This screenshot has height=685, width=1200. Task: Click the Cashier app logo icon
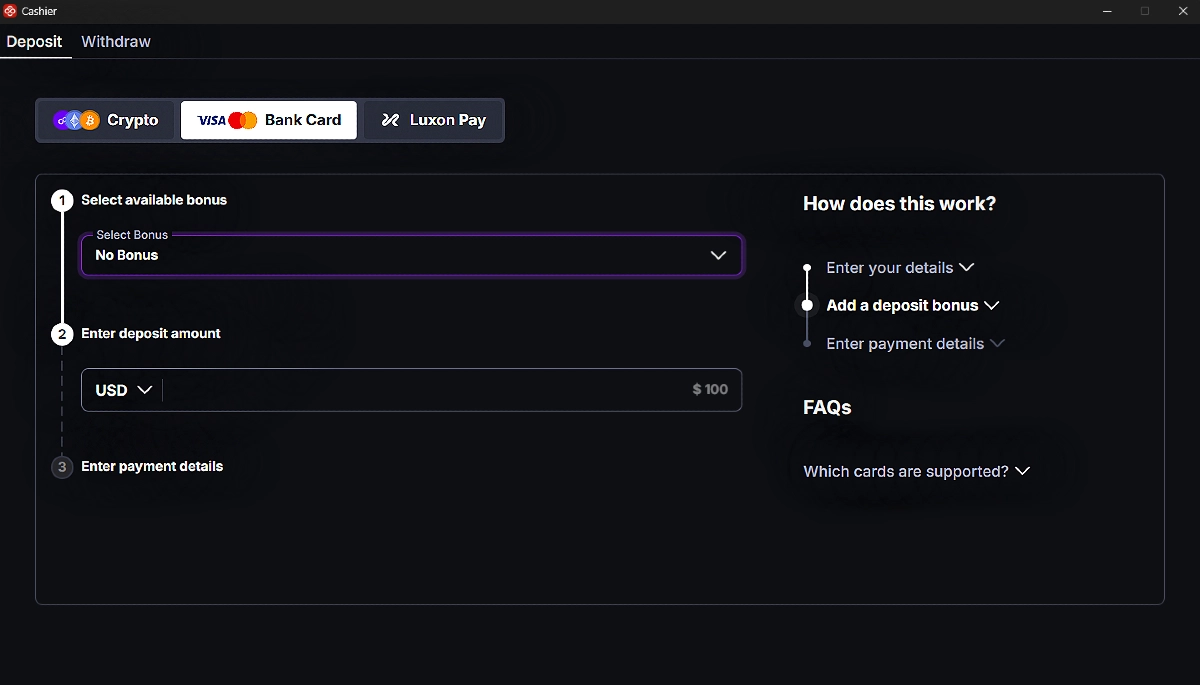(x=10, y=11)
